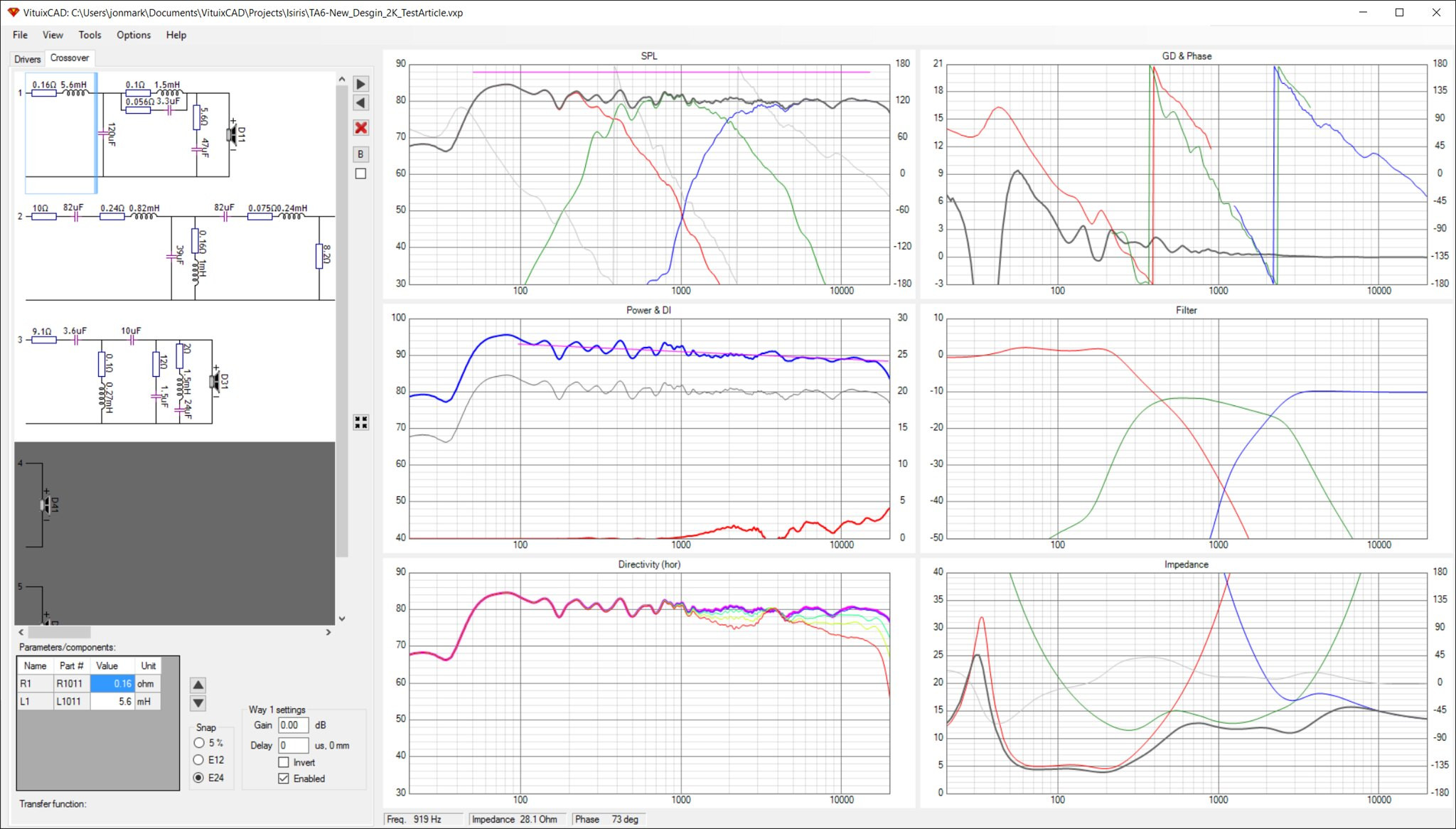Screen dimensions: 1456x829
Task: Click the L1 value cell 5.6
Action: (x=112, y=702)
